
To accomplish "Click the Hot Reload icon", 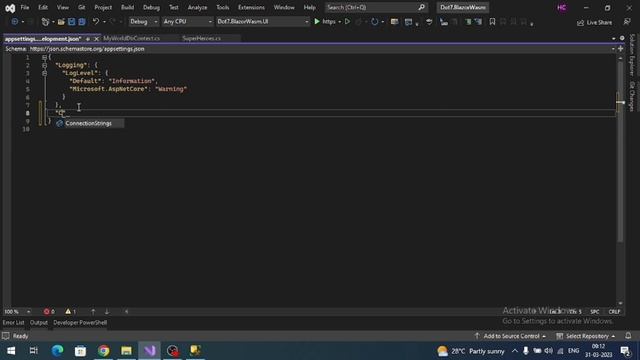I will pos(374,22).
